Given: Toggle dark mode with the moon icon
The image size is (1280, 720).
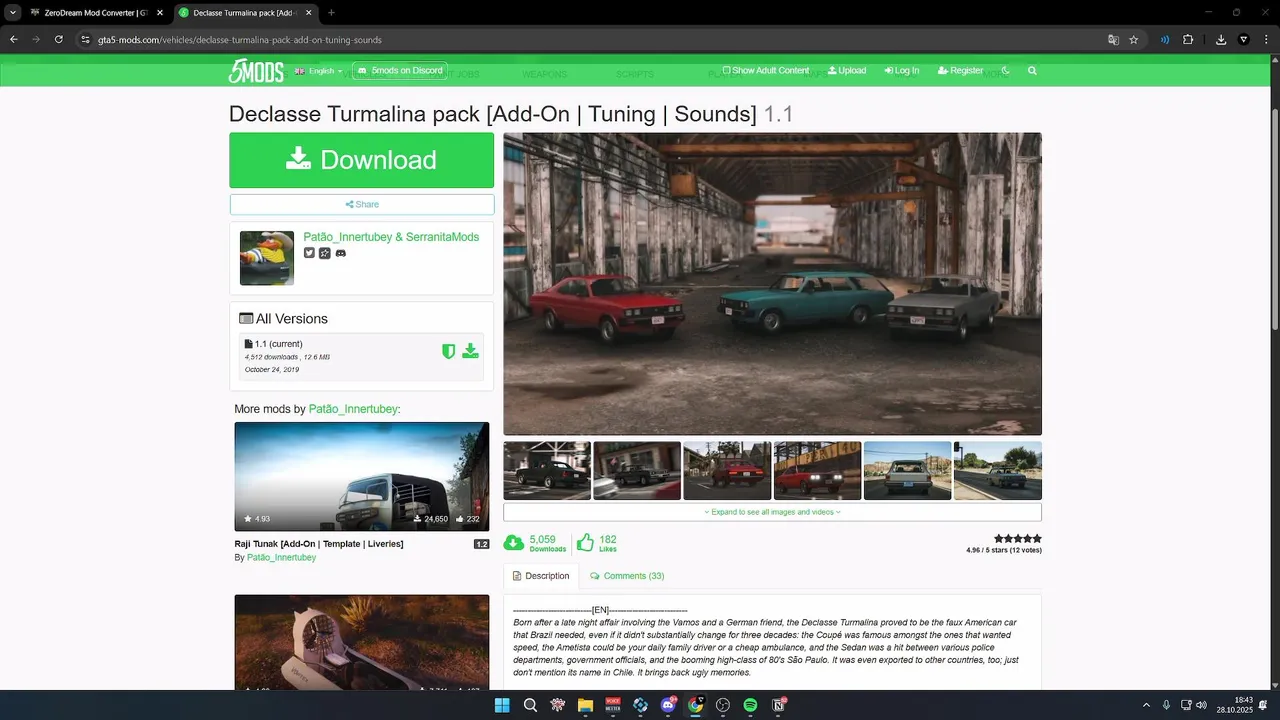Looking at the screenshot, I should pyautogui.click(x=1005, y=71).
